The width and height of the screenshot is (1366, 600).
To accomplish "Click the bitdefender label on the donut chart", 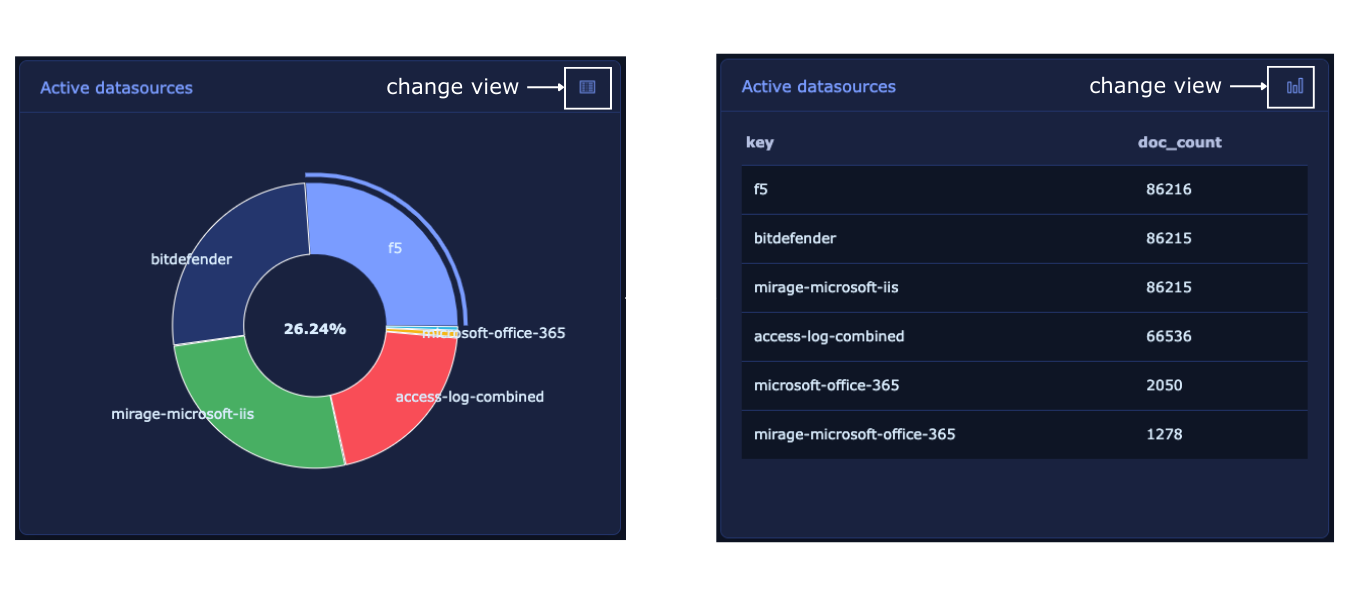I will tap(191, 260).
